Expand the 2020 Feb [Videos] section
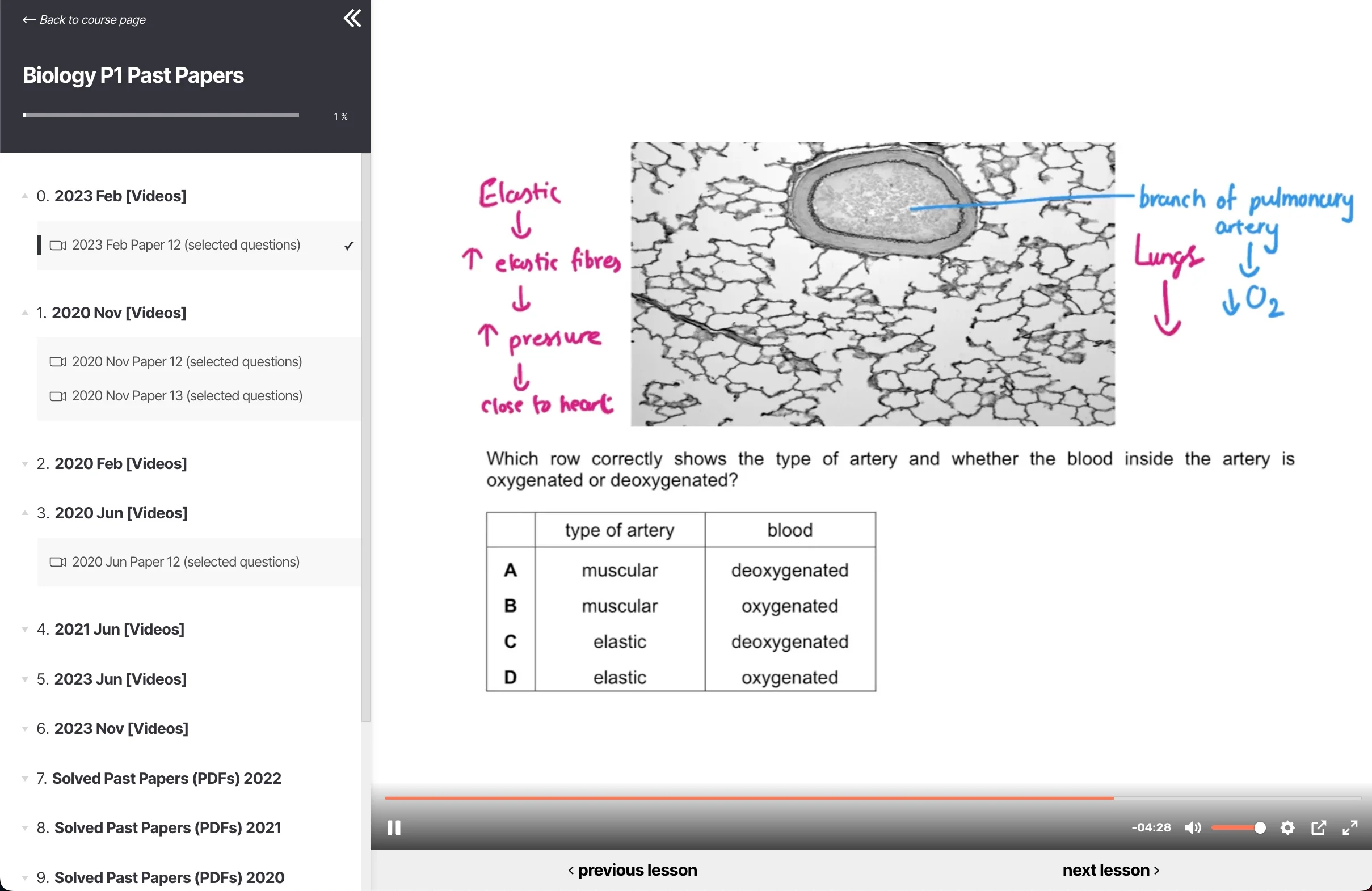1372x891 pixels. pyautogui.click(x=25, y=464)
